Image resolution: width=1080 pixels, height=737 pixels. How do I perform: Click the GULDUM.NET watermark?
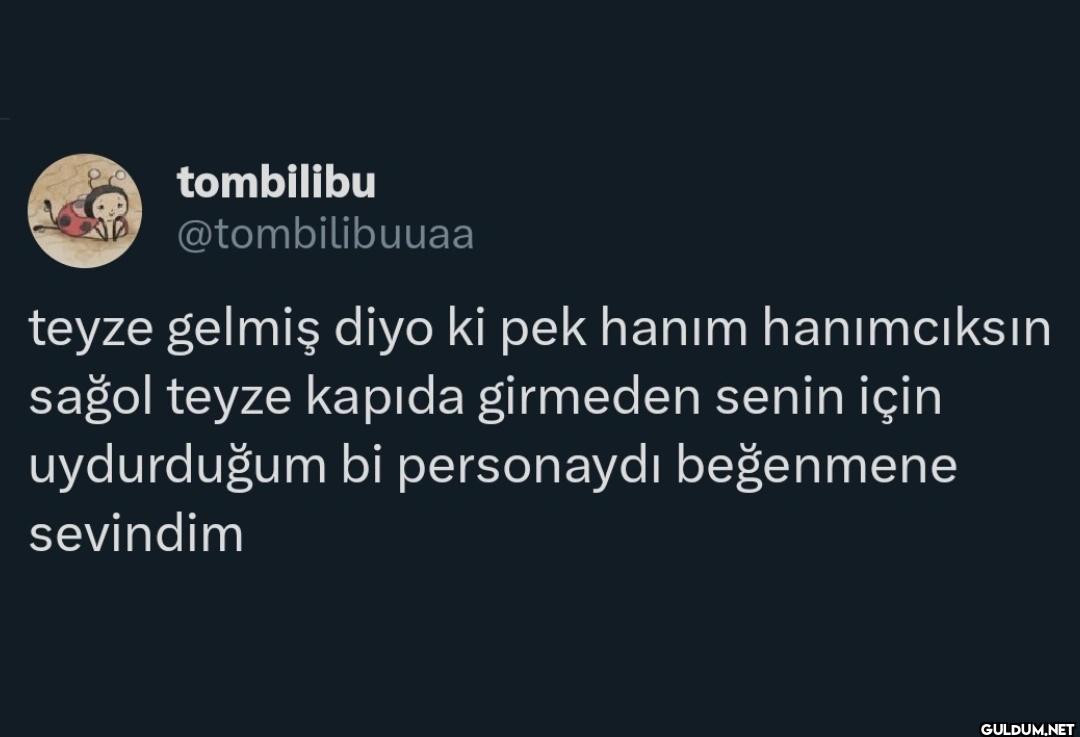click(1027, 729)
